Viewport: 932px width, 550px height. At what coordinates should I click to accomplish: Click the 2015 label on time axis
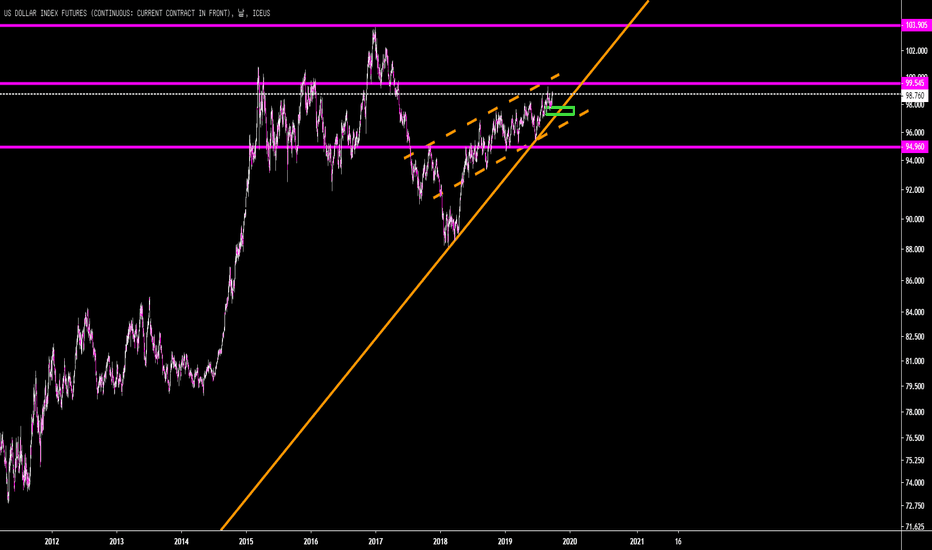pos(246,542)
